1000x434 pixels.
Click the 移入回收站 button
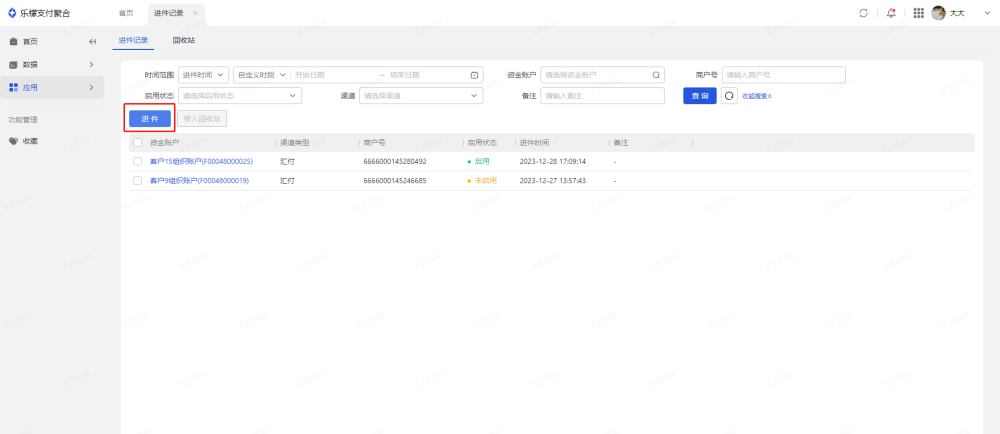pos(202,119)
